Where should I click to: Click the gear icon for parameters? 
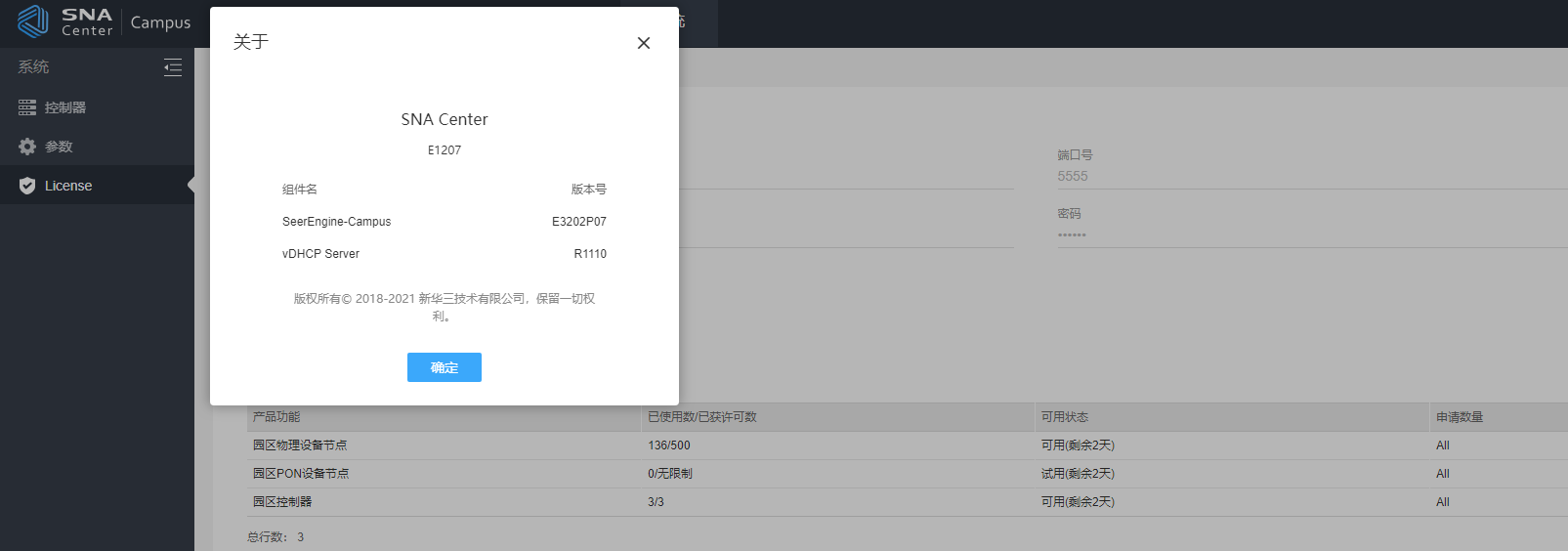pyautogui.click(x=27, y=147)
